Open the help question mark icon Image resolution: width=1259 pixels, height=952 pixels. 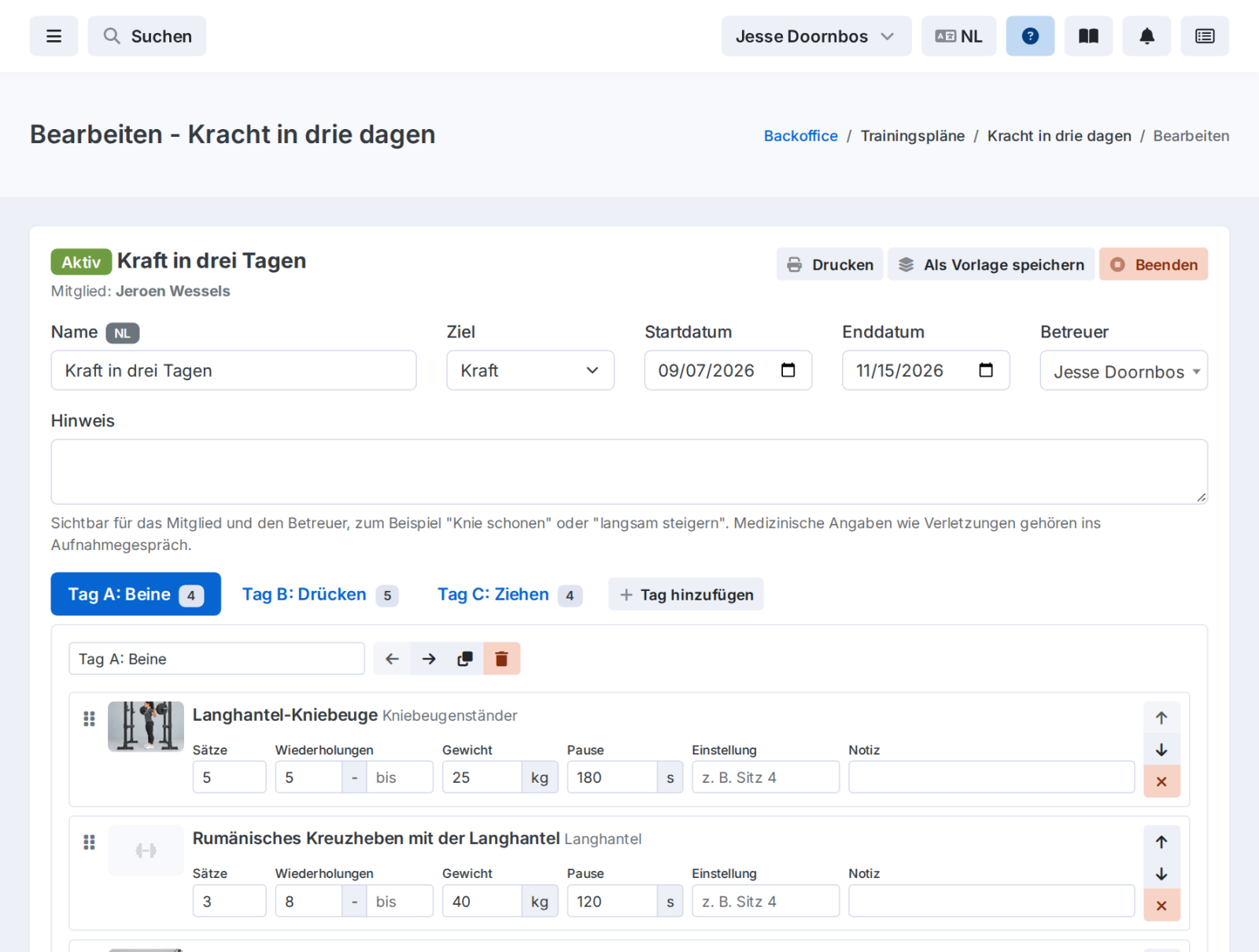point(1030,36)
